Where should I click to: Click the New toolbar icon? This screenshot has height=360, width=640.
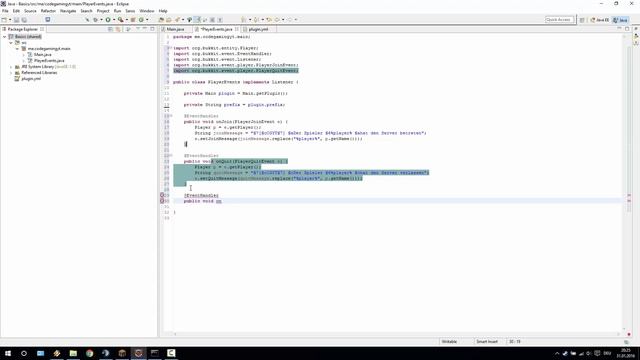pyautogui.click(x=4, y=20)
